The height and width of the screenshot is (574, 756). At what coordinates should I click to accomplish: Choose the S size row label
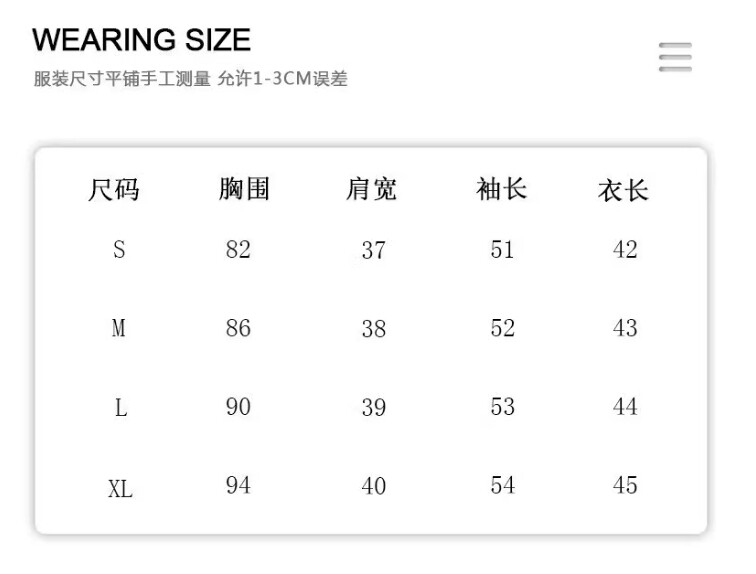[x=119, y=249]
